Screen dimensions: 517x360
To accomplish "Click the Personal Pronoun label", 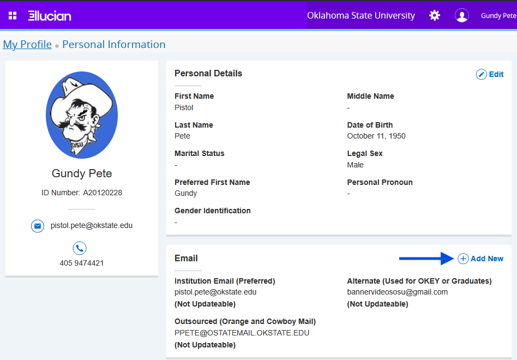I will [380, 182].
